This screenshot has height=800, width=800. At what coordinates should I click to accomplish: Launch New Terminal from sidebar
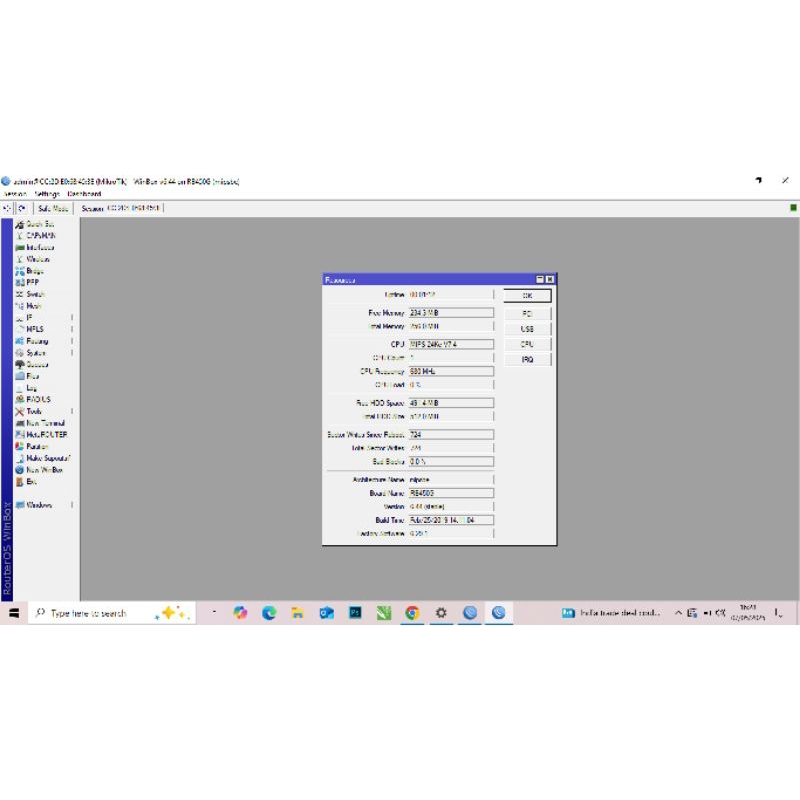point(43,423)
